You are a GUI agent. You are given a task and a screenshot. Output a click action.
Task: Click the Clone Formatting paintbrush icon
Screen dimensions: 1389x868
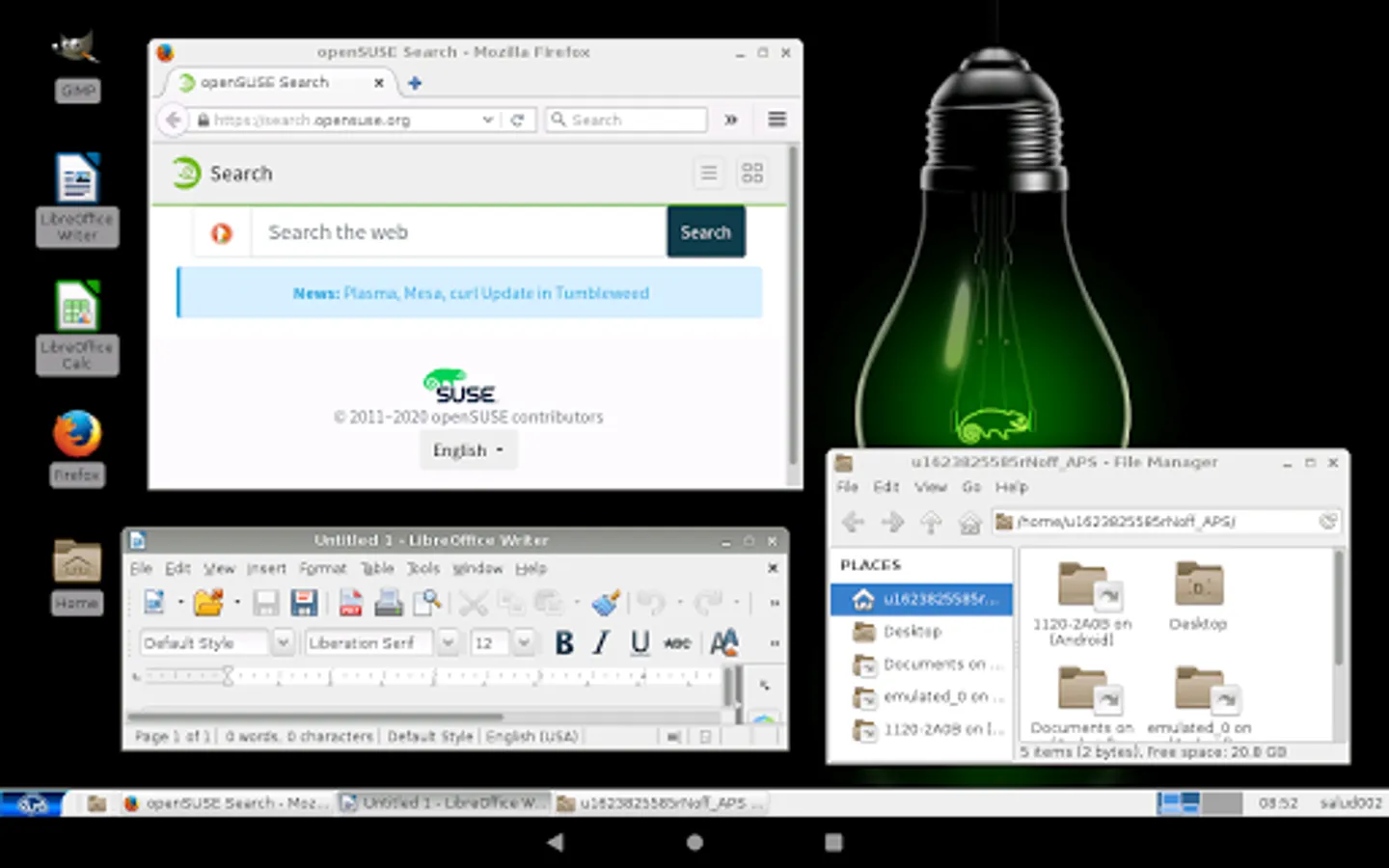(x=606, y=604)
